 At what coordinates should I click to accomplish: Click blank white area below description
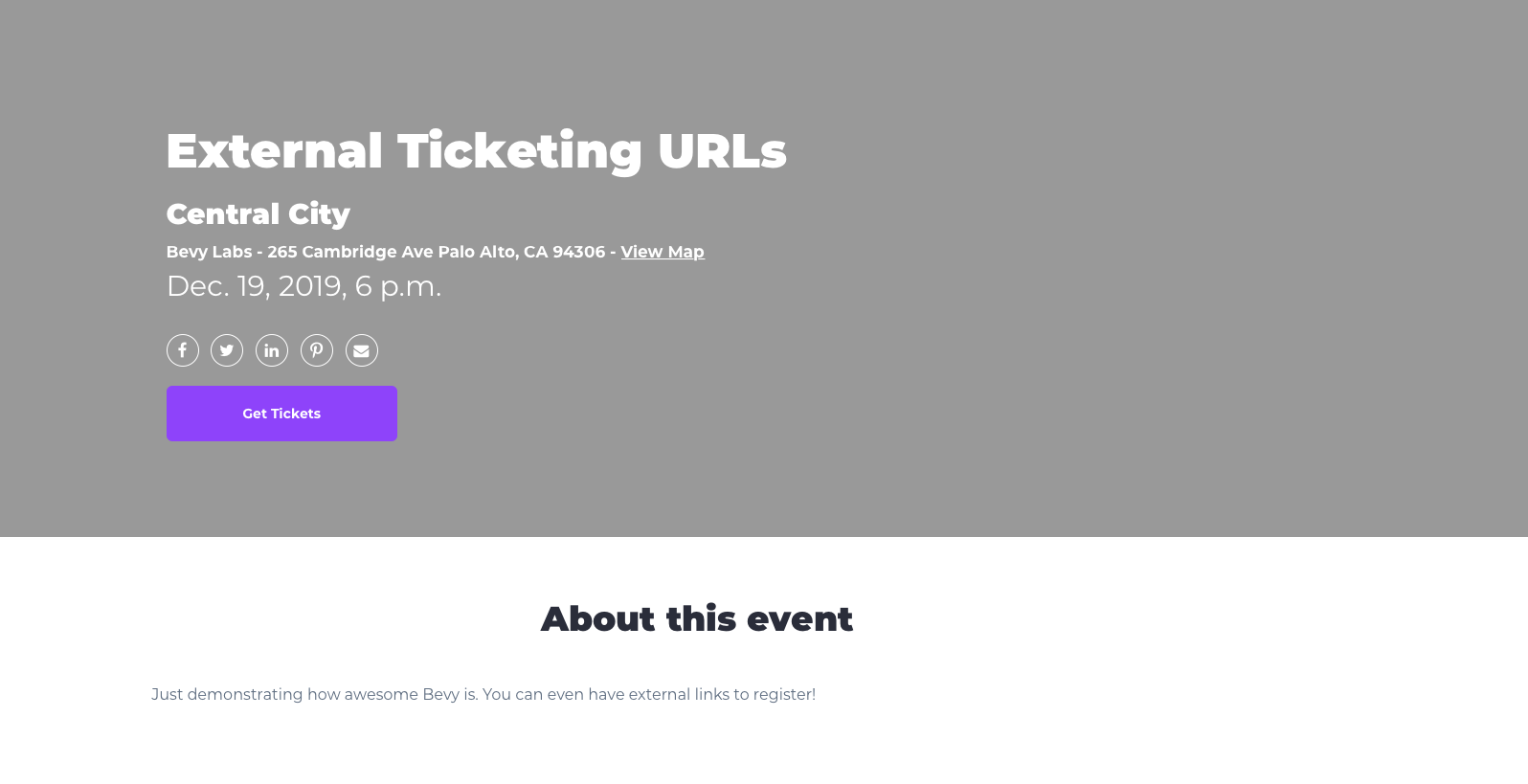pos(766,751)
